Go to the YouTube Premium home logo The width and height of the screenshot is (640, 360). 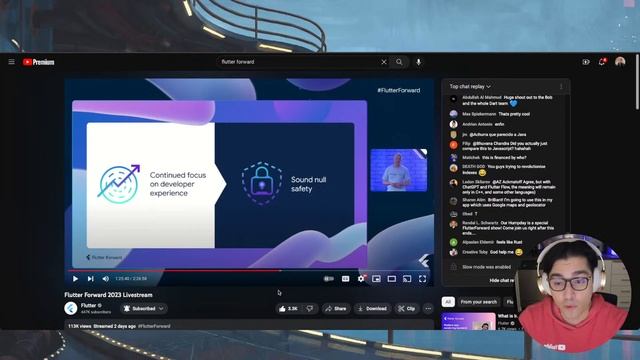coord(39,62)
